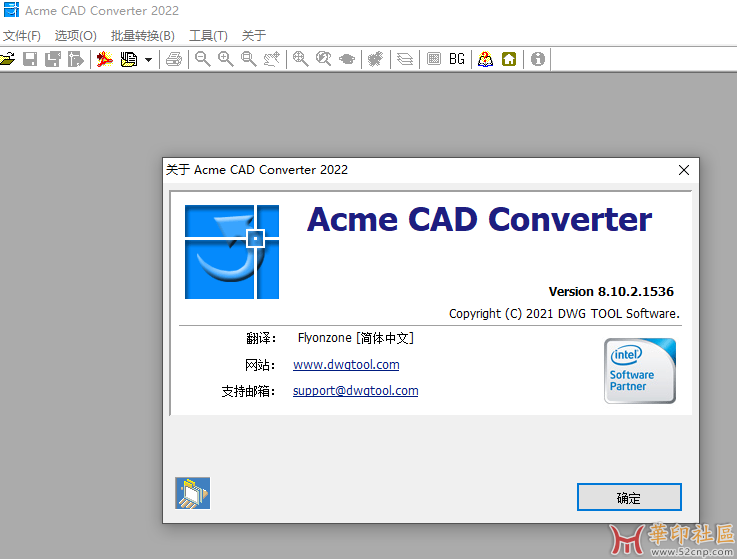Screen dimensions: 737x559
Task: Click the Flyonzone [简体中文] translator text
Action: point(356,338)
